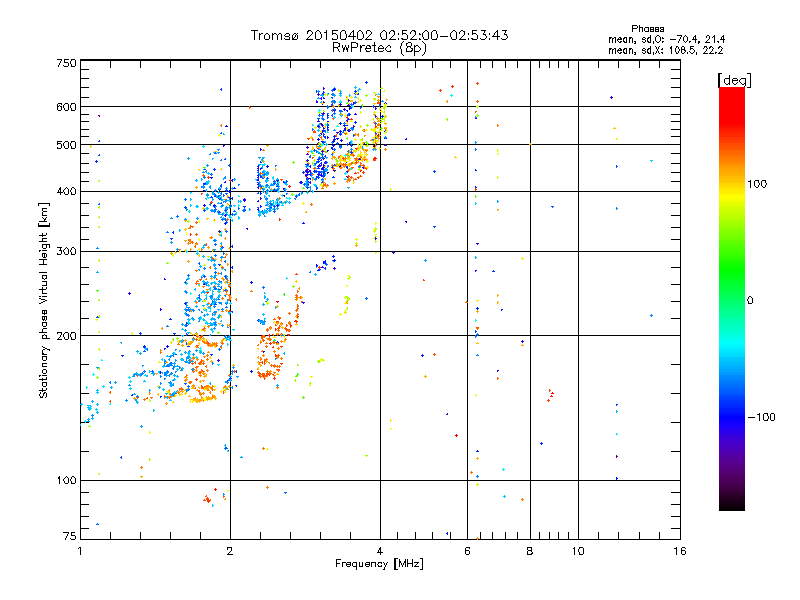Click the x-axis tick label '1'

[80, 551]
